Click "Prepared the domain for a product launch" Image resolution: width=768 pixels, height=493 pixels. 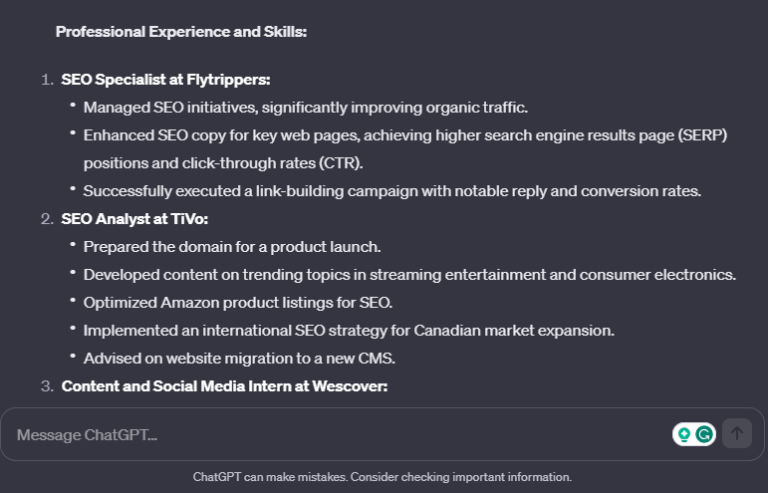coord(232,246)
